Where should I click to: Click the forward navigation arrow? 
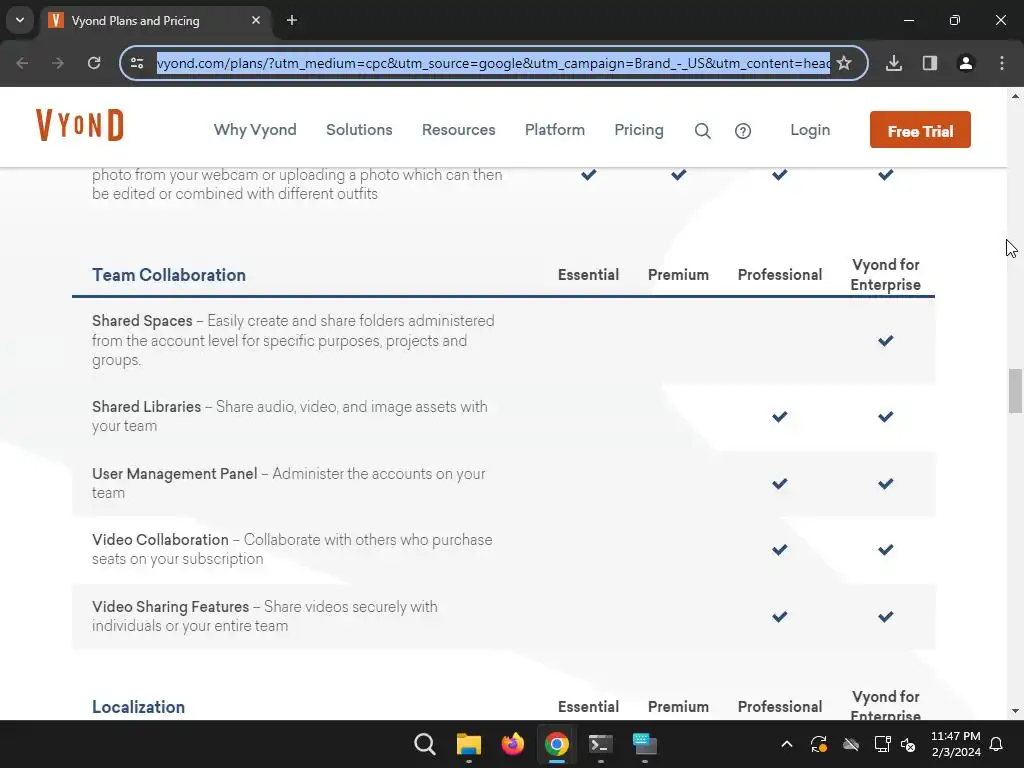click(x=58, y=63)
